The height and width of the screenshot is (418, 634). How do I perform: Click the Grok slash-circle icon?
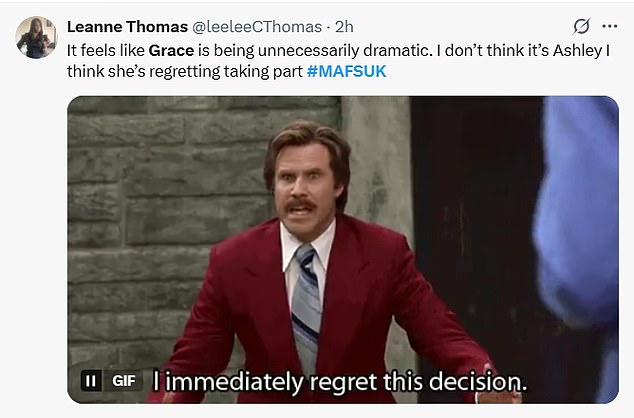pyautogui.click(x=579, y=26)
